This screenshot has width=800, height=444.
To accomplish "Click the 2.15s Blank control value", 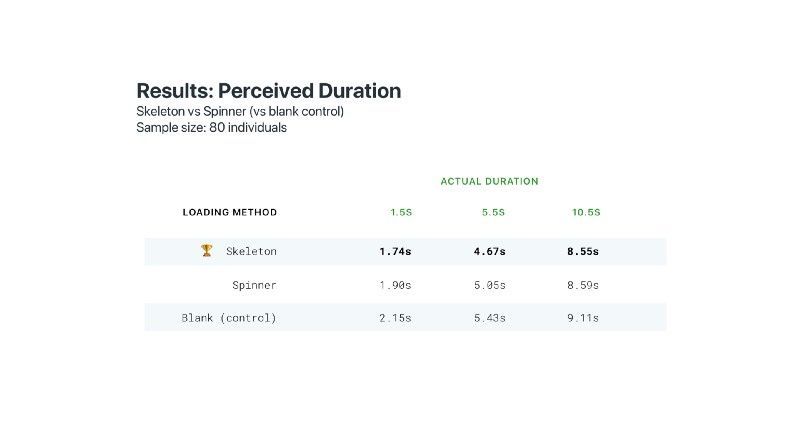I will tap(395, 318).
